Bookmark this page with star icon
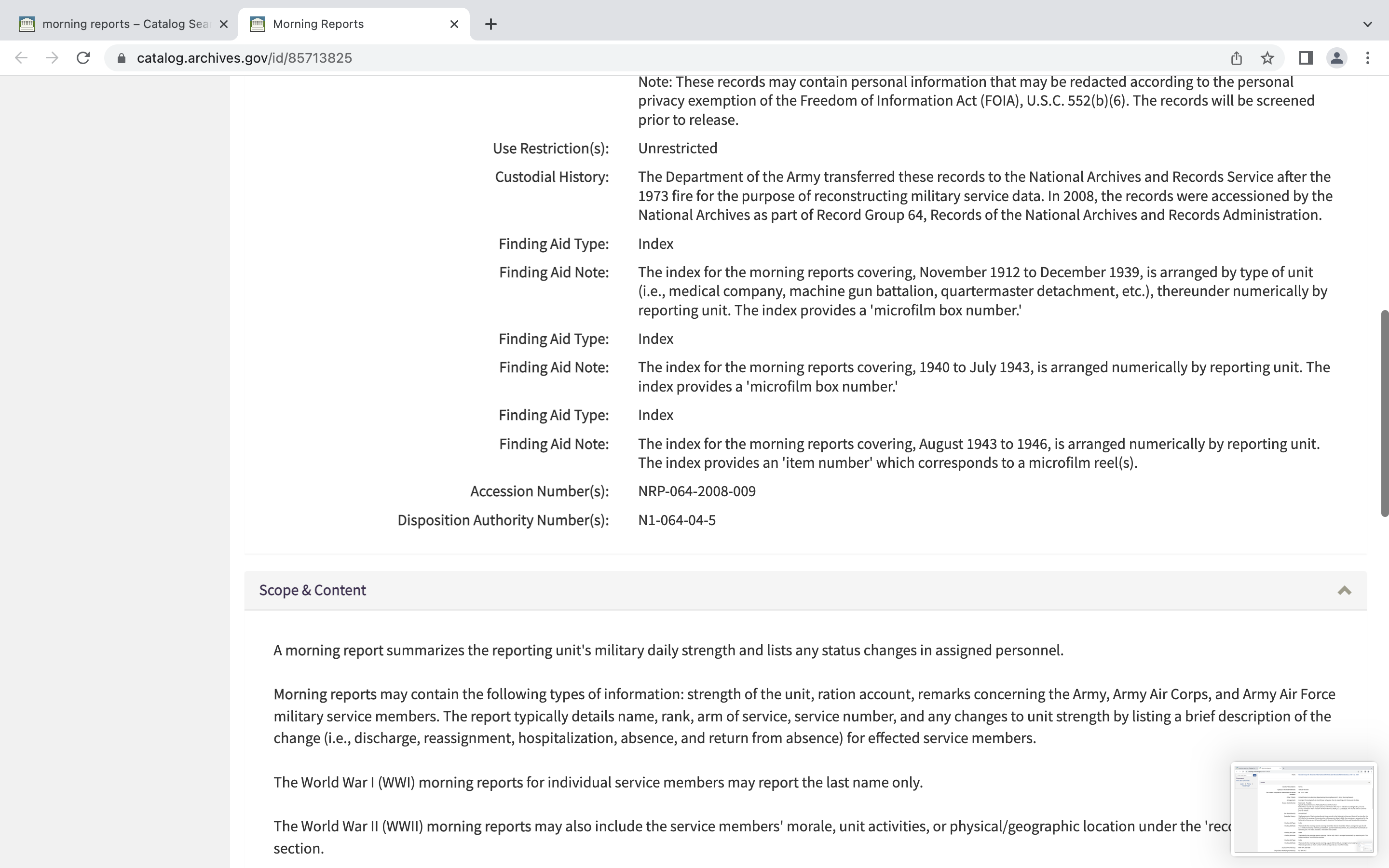 (1267, 58)
